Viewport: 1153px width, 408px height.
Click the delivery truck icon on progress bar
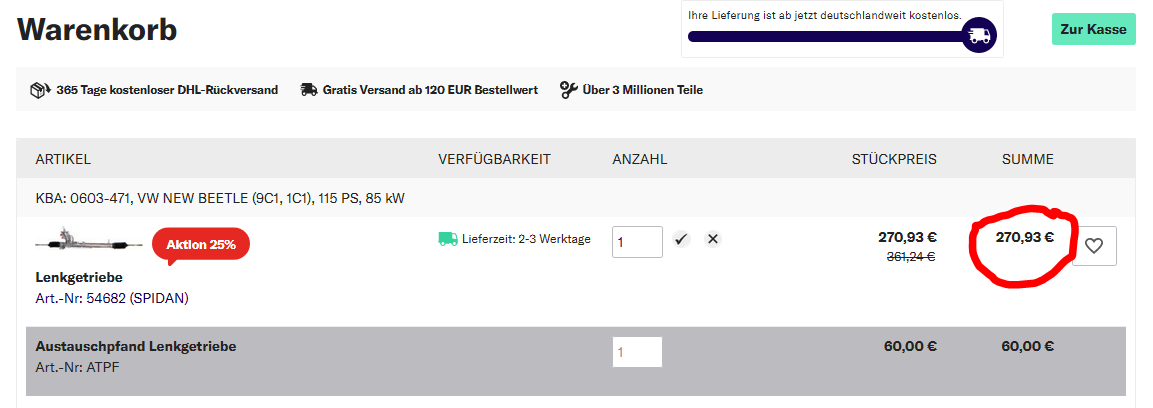(979, 36)
